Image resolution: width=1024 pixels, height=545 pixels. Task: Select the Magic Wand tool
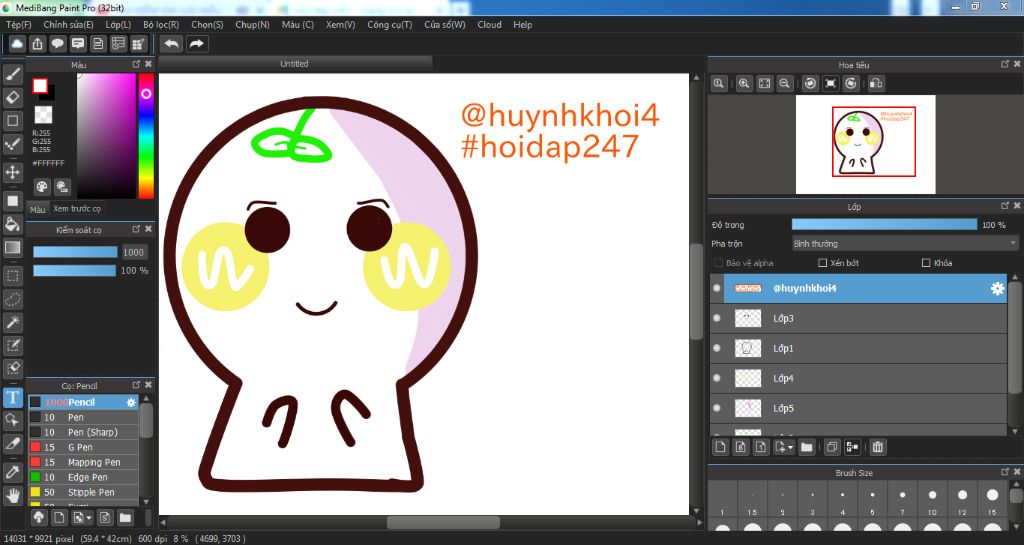(12, 322)
